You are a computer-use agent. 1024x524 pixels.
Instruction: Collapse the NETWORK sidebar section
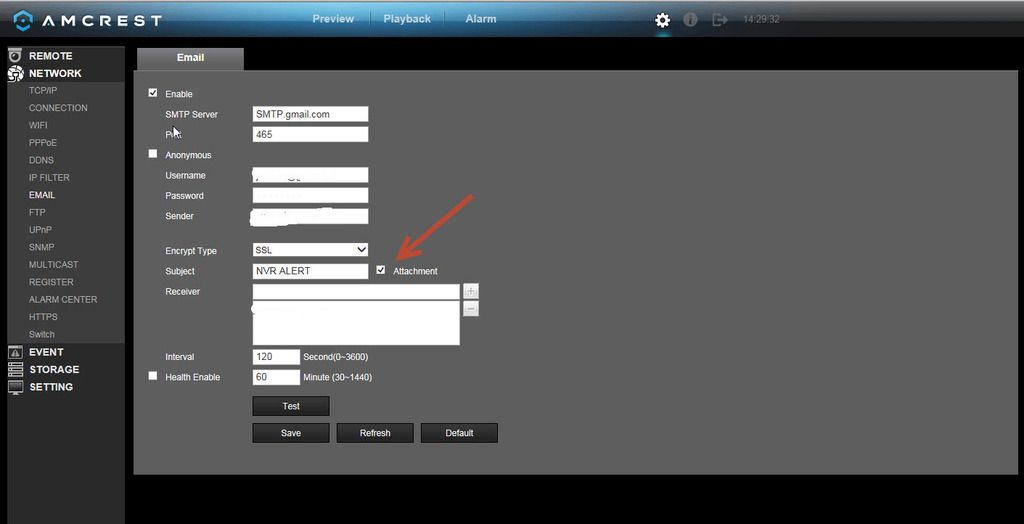(x=55, y=73)
